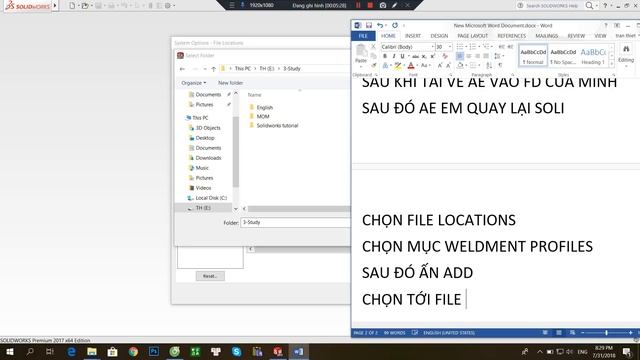Open Organize dropdown in Select Folder dialog
The image size is (640, 360).
click(193, 83)
